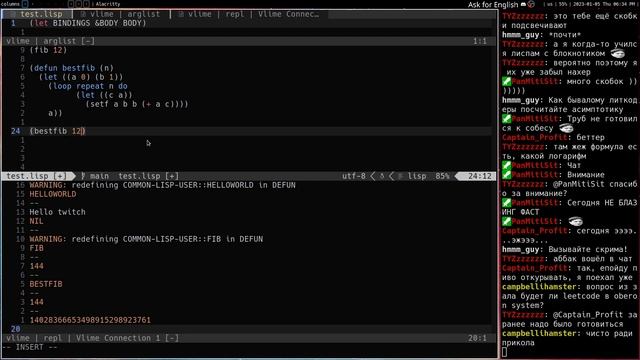This screenshot has width=640, height=360.
Task: Place cursor on the '(fib 12)' line
Action: pyautogui.click(x=48, y=50)
